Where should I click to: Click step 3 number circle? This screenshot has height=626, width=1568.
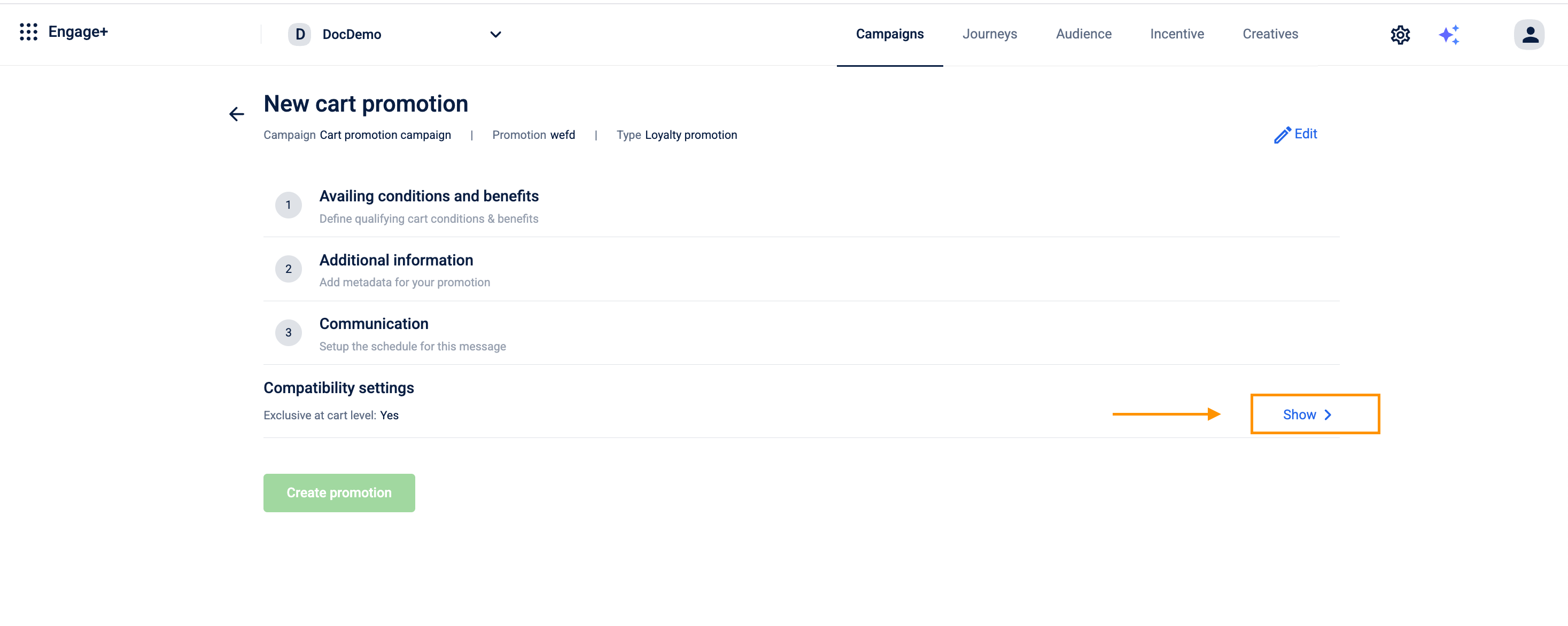(288, 333)
